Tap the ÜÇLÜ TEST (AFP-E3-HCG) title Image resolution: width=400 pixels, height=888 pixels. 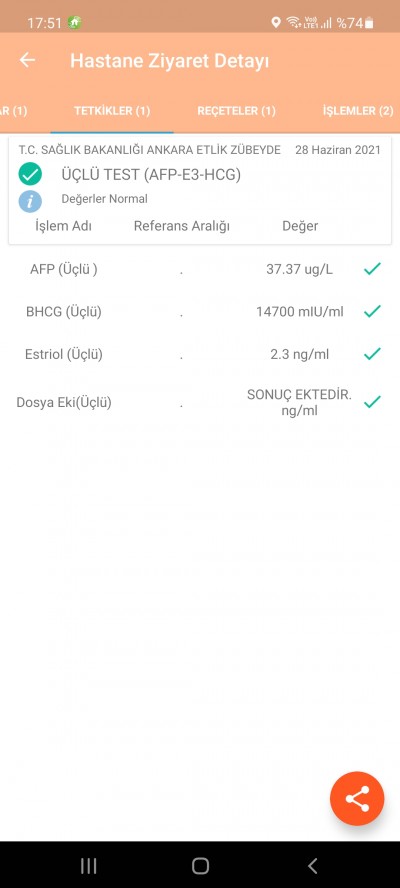pyautogui.click(x=151, y=175)
